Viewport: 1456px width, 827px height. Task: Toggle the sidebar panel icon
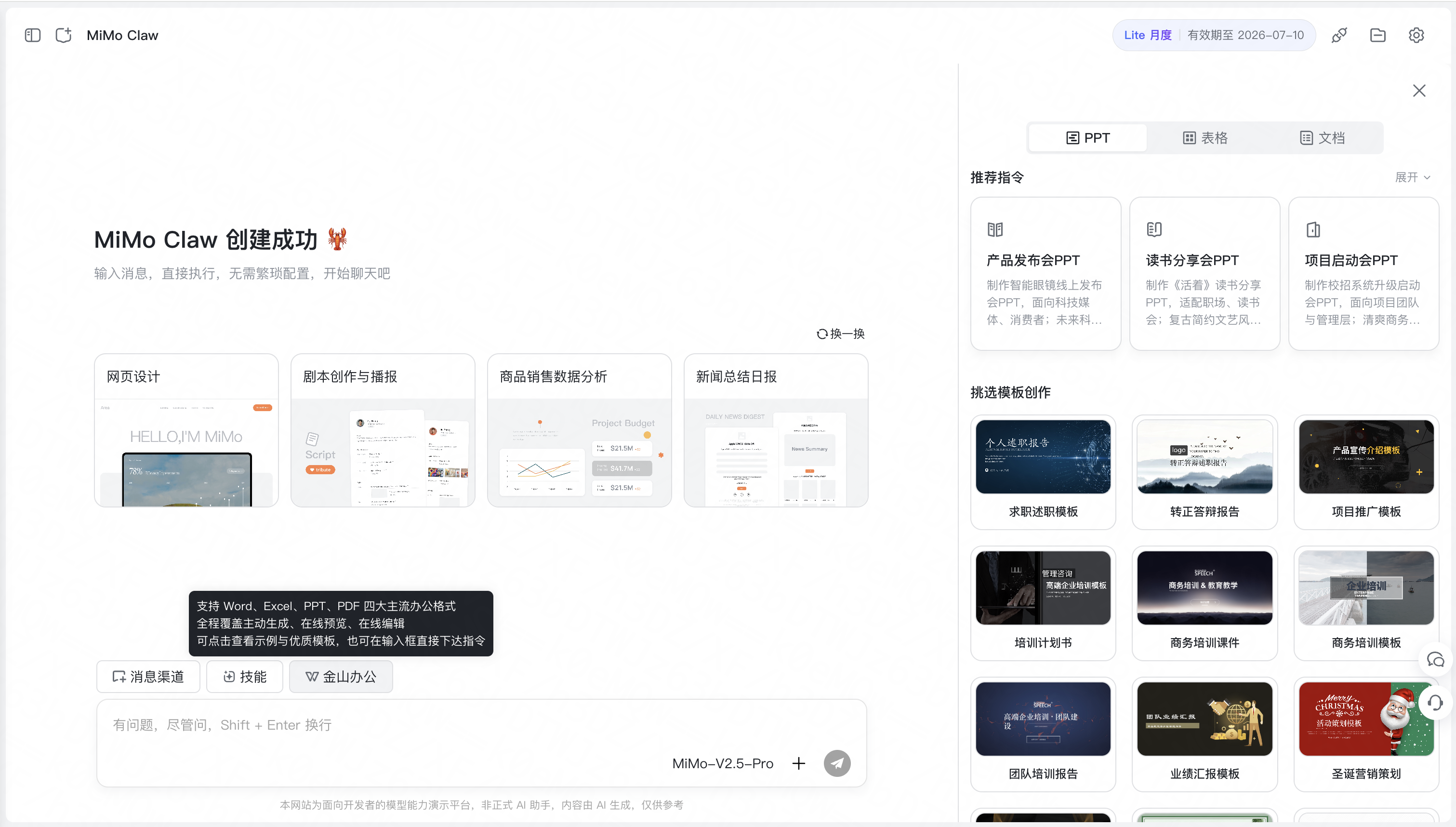tap(33, 35)
